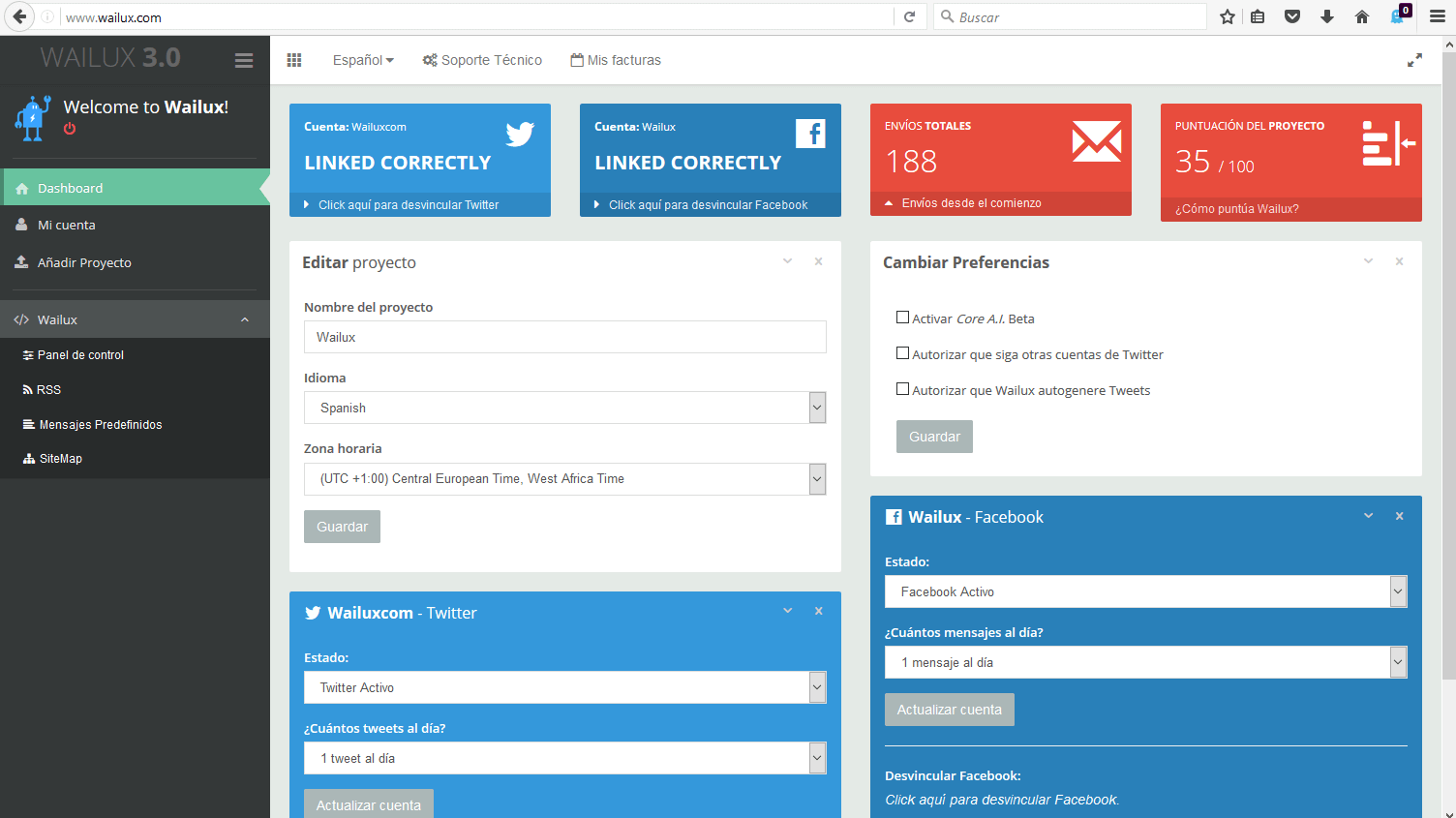The height and width of the screenshot is (818, 1456).
Task: Enable Activar Core A.I. Beta checkbox
Action: [x=902, y=318]
